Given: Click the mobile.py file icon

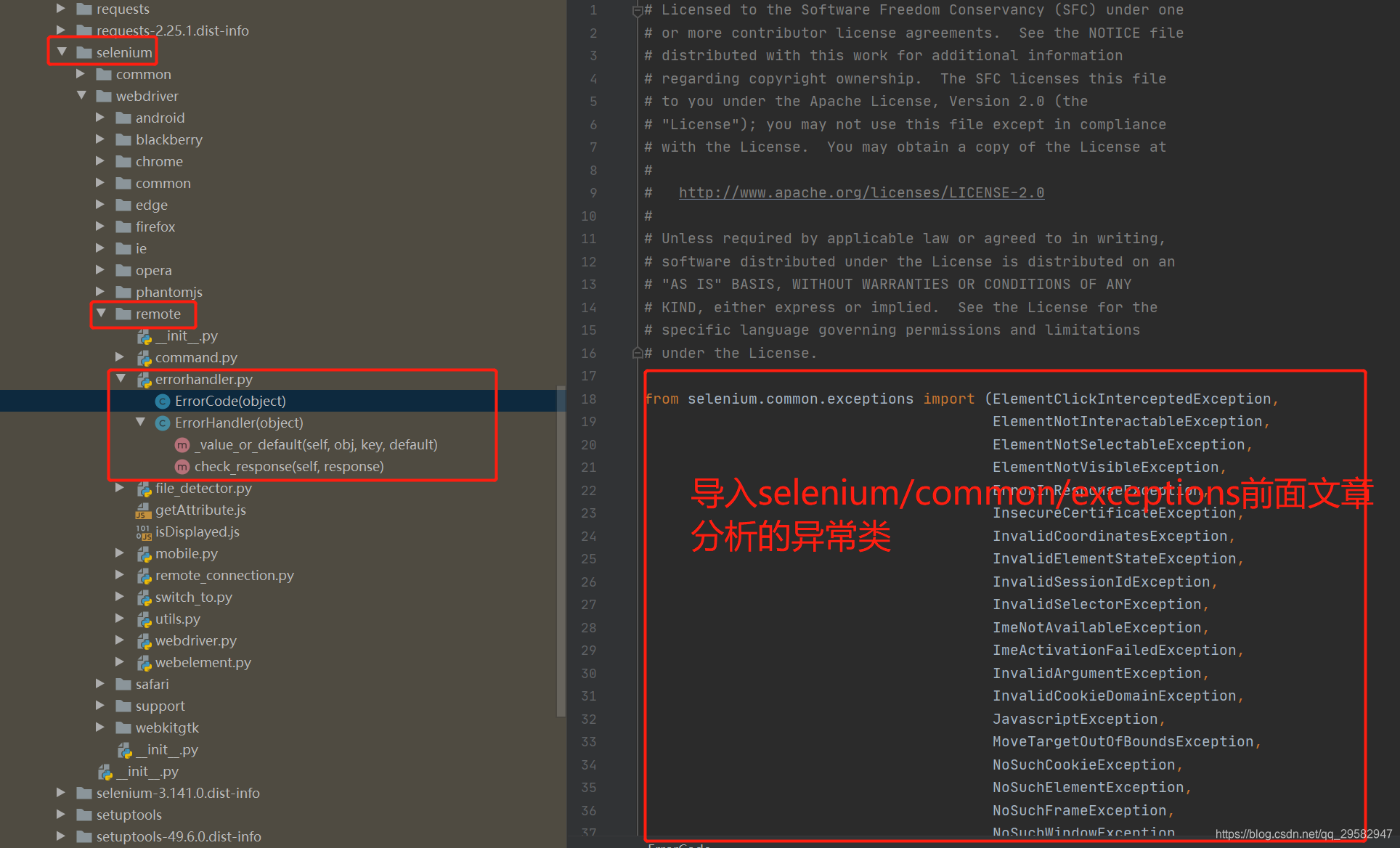Looking at the screenshot, I should point(144,554).
